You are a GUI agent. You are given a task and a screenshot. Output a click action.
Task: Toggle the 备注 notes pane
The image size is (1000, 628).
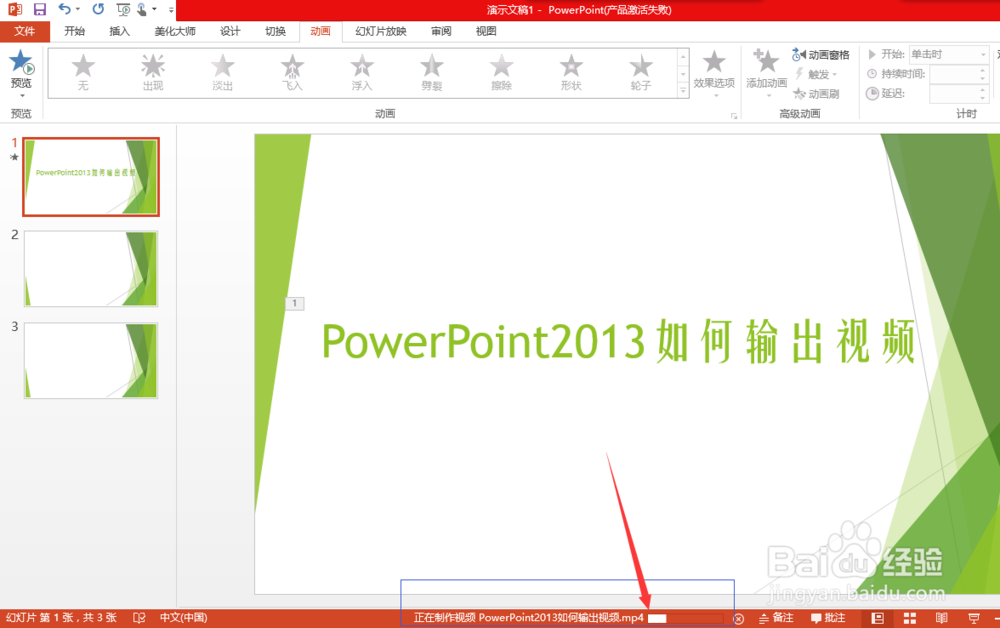[x=777, y=617]
